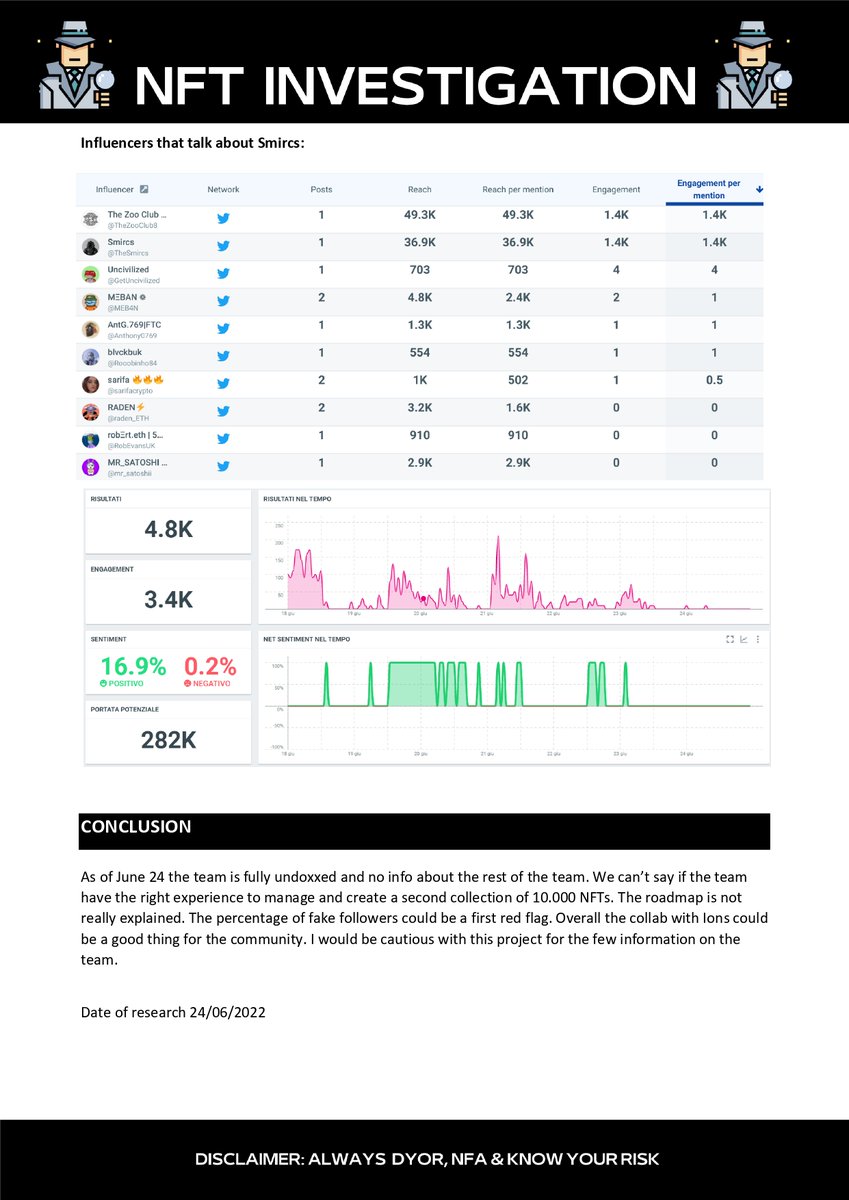
Task: Sort the table by the Engagement column
Action: pyautogui.click(x=615, y=188)
